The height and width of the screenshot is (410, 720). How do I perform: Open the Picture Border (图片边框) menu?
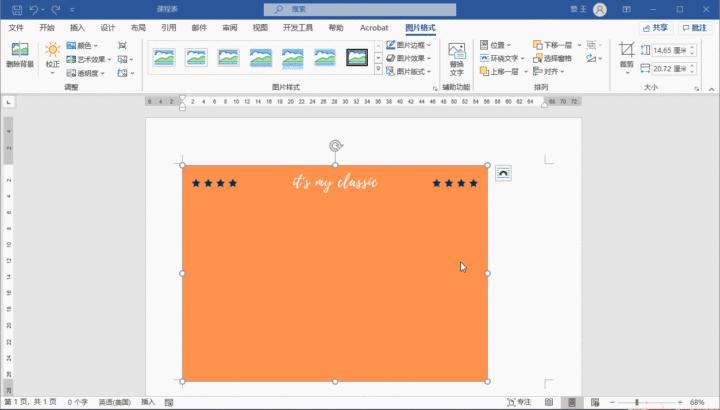(409, 45)
